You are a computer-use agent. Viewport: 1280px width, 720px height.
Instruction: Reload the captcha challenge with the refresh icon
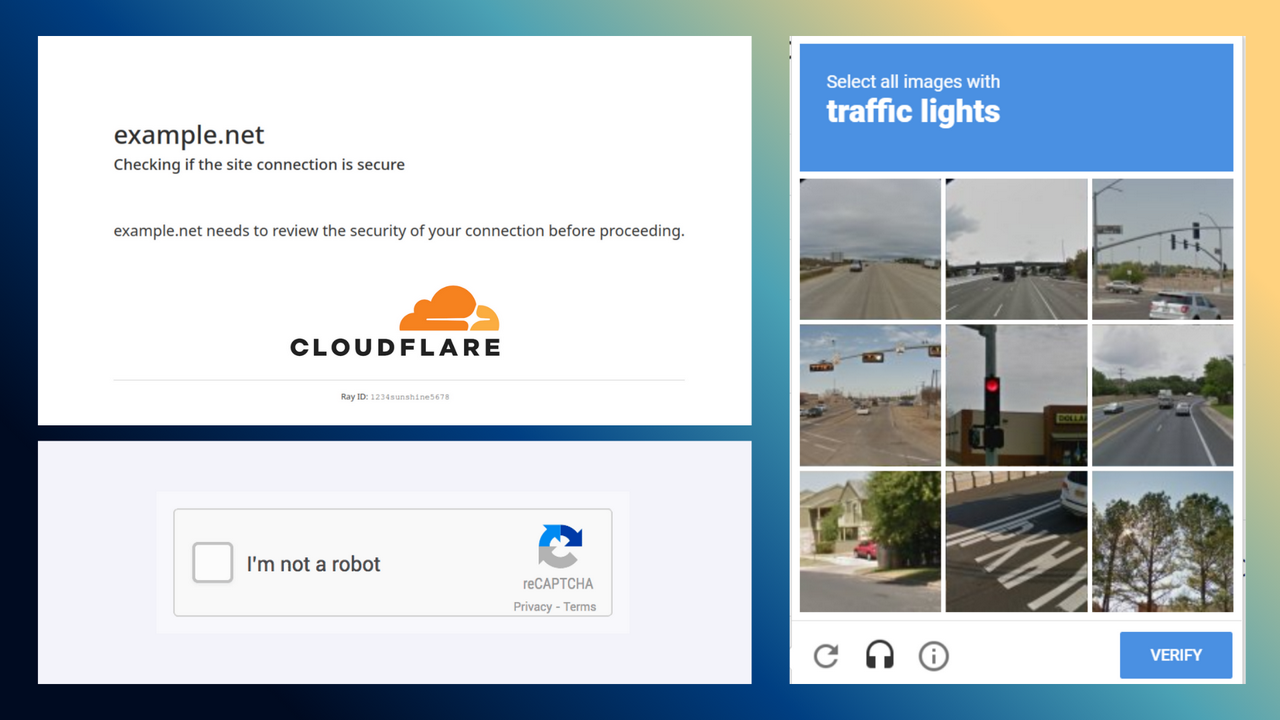point(826,656)
